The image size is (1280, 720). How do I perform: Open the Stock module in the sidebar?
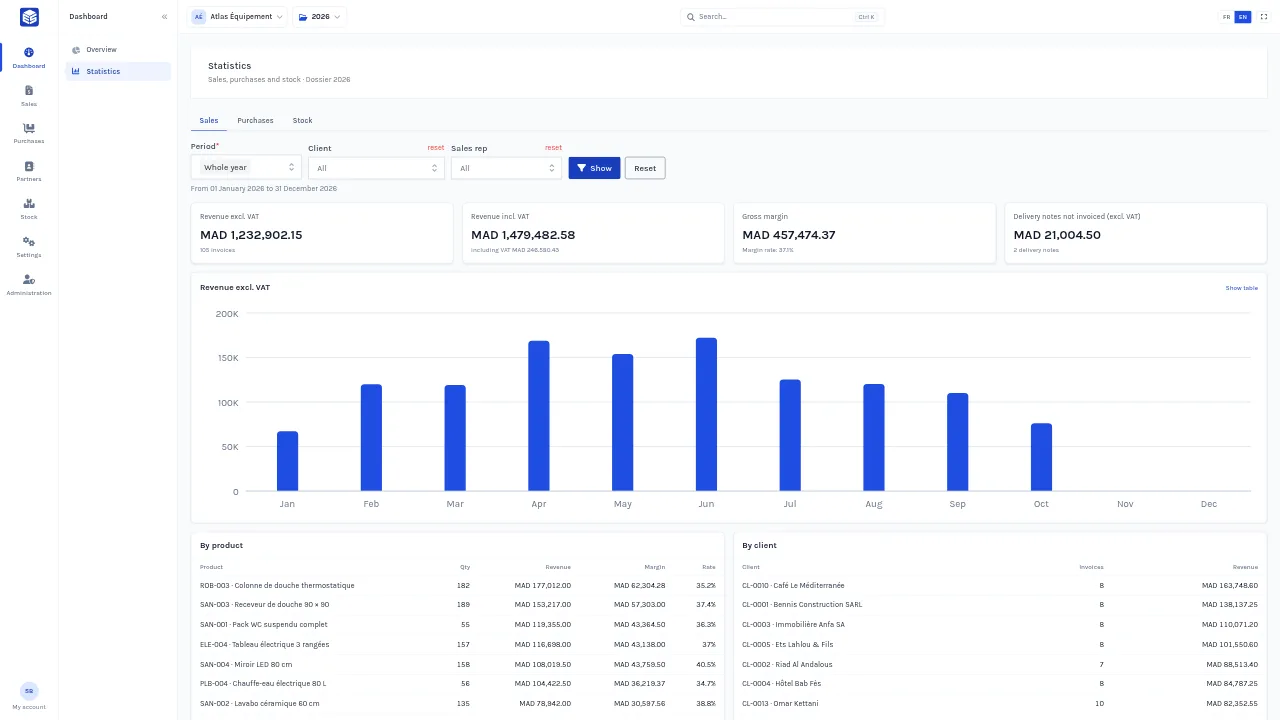point(29,209)
